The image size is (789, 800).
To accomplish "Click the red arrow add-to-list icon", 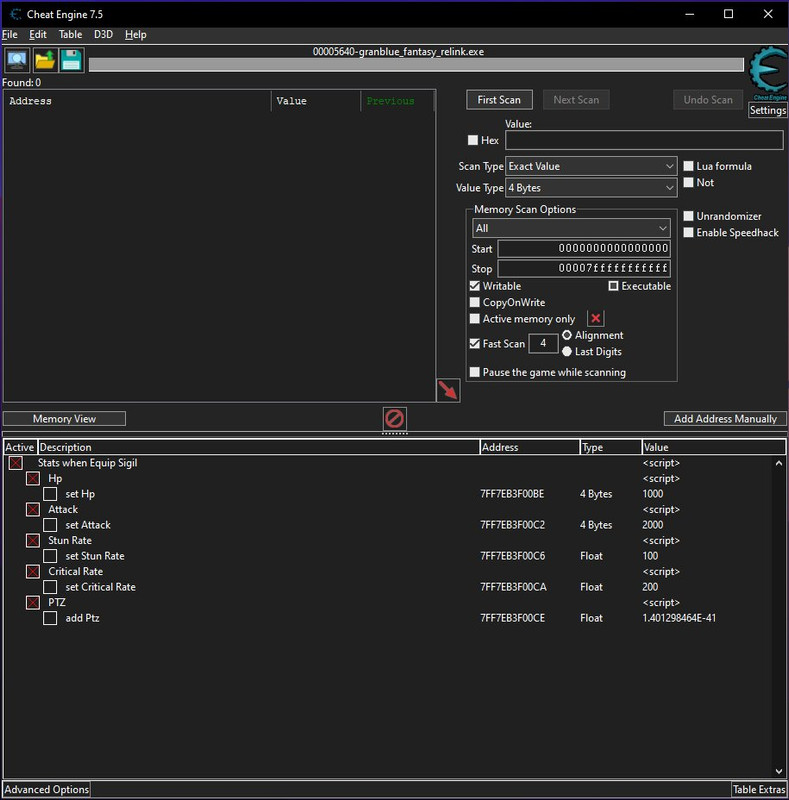I will tap(448, 390).
